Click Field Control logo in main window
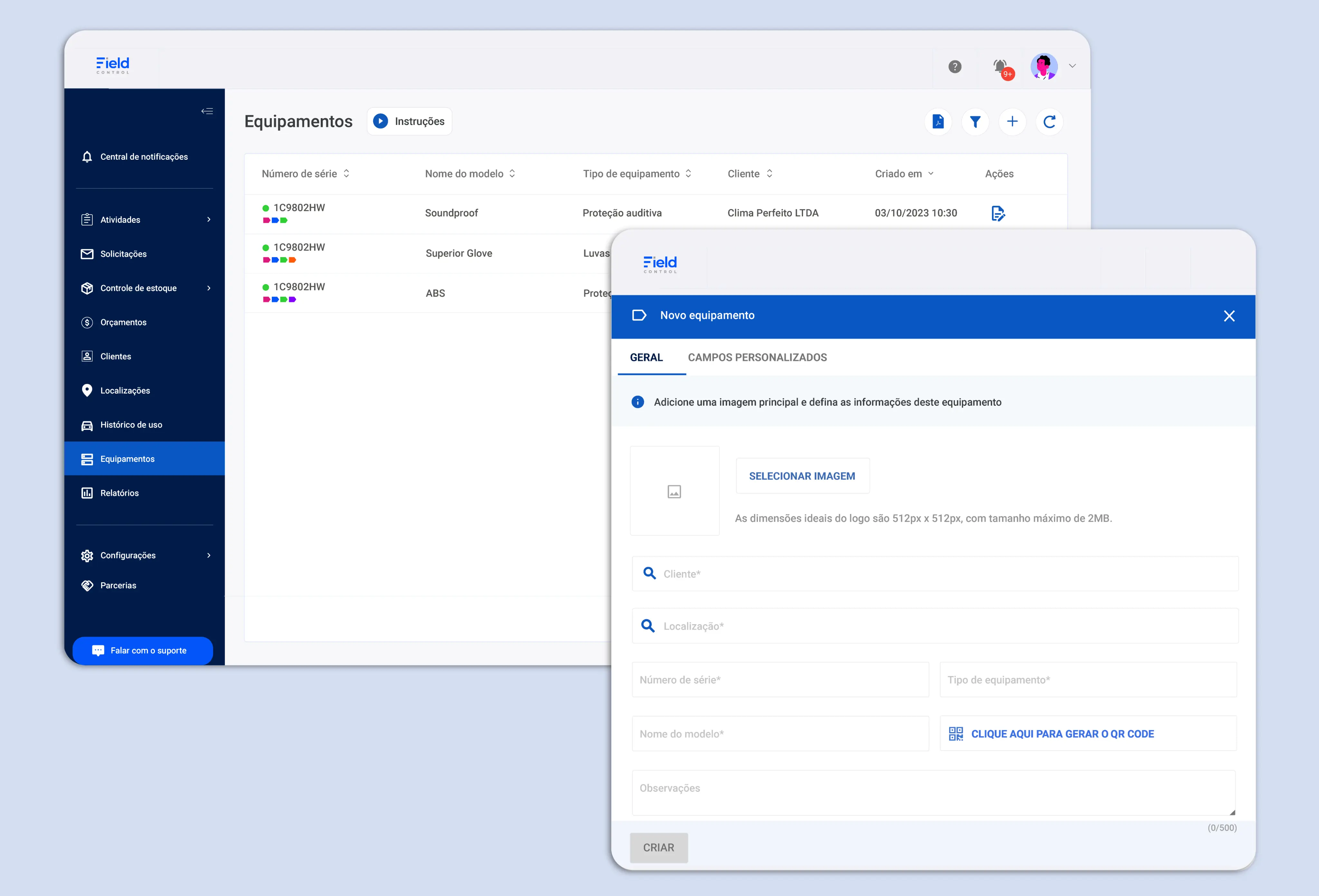Image resolution: width=1319 pixels, height=896 pixels. click(x=112, y=65)
